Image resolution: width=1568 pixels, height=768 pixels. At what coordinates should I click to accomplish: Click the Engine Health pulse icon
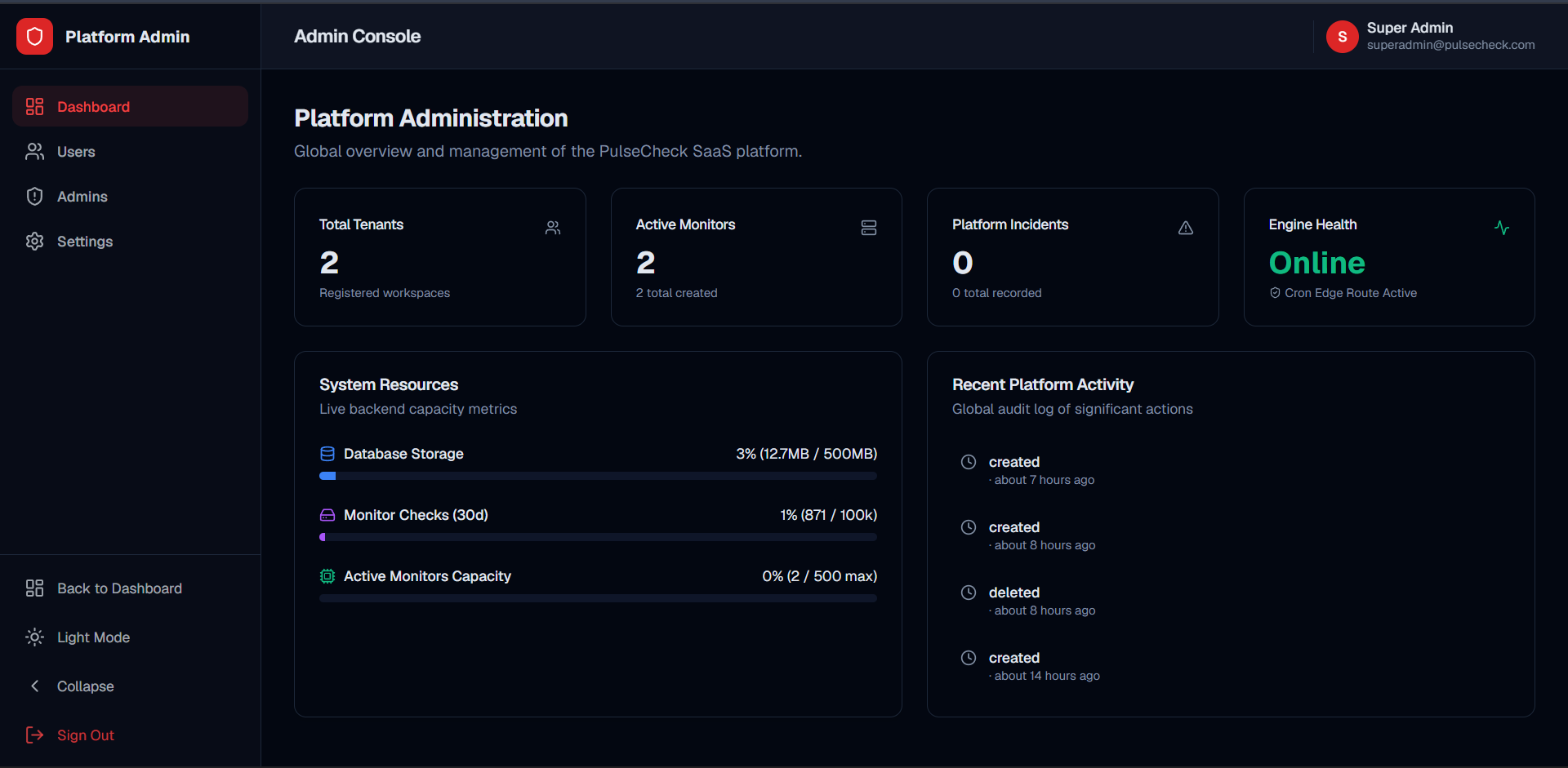pos(1502,228)
